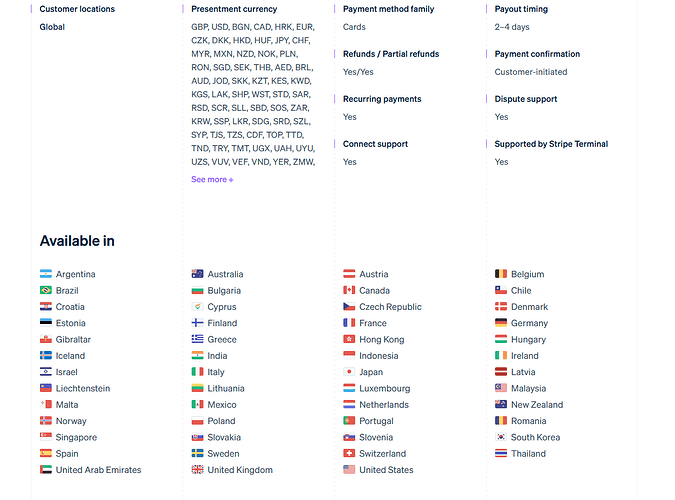
Task: Click the Available in section heading
Action: (x=77, y=241)
